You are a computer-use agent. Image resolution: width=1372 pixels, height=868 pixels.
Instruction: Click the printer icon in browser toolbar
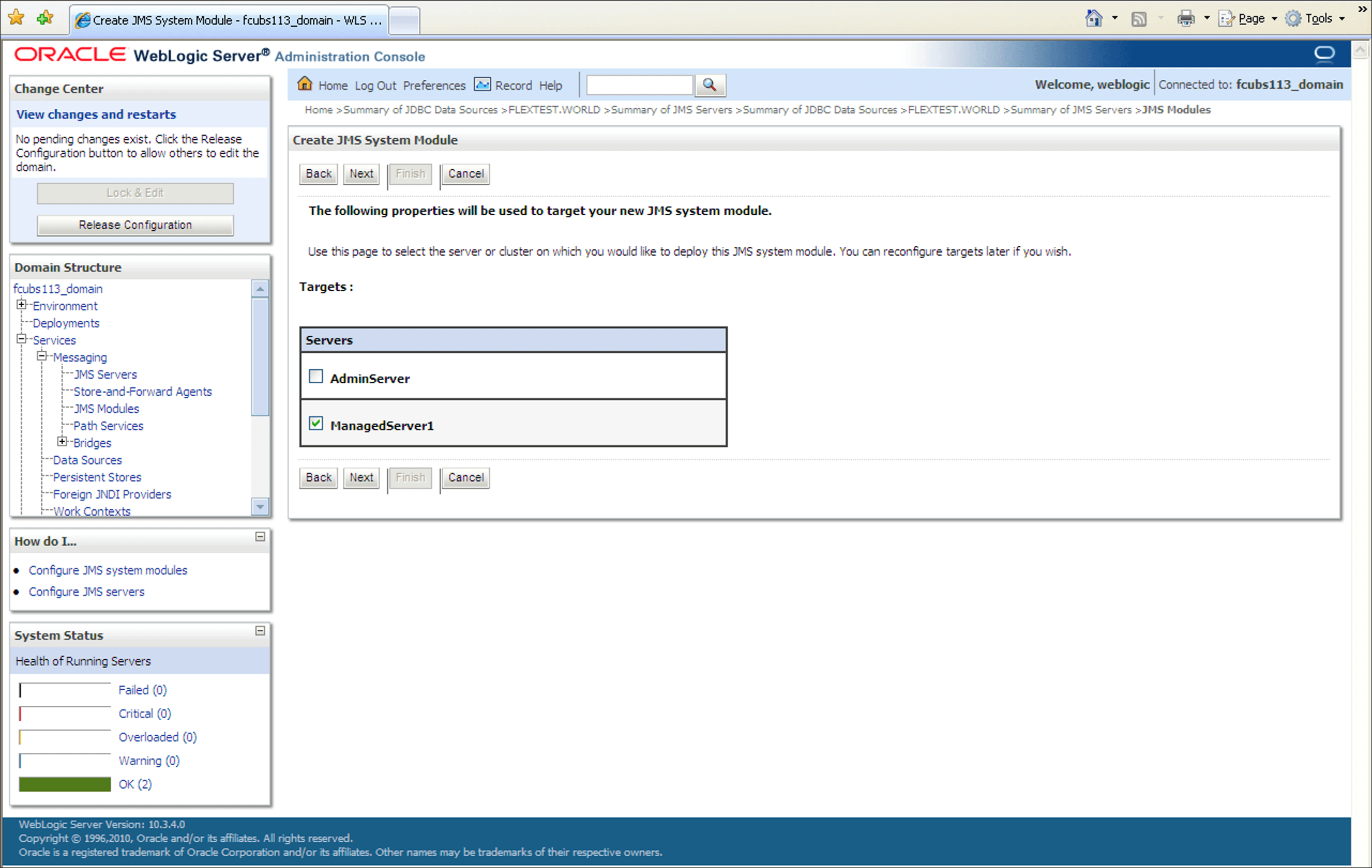[x=1186, y=19]
